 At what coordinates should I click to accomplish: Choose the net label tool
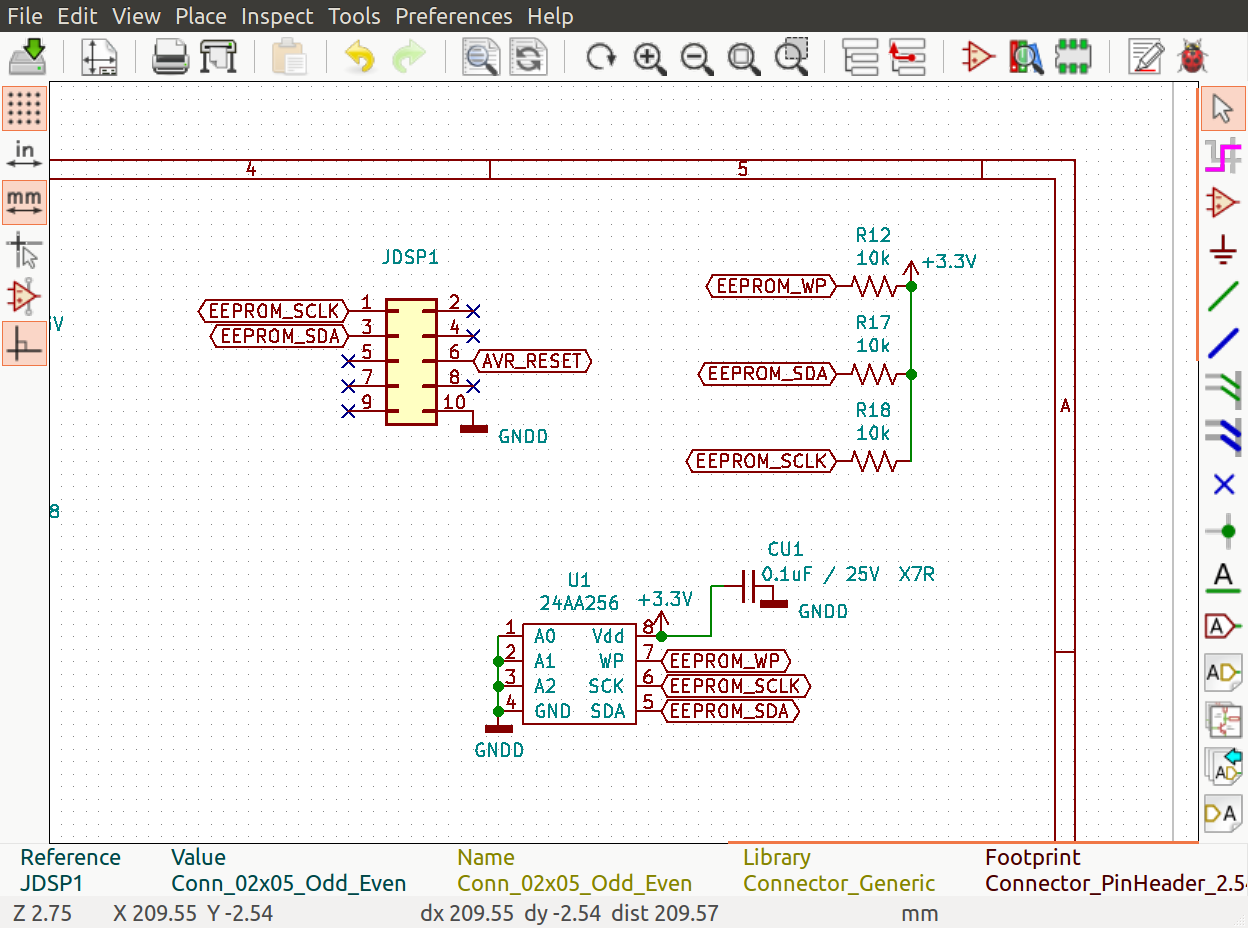[x=1222, y=579]
